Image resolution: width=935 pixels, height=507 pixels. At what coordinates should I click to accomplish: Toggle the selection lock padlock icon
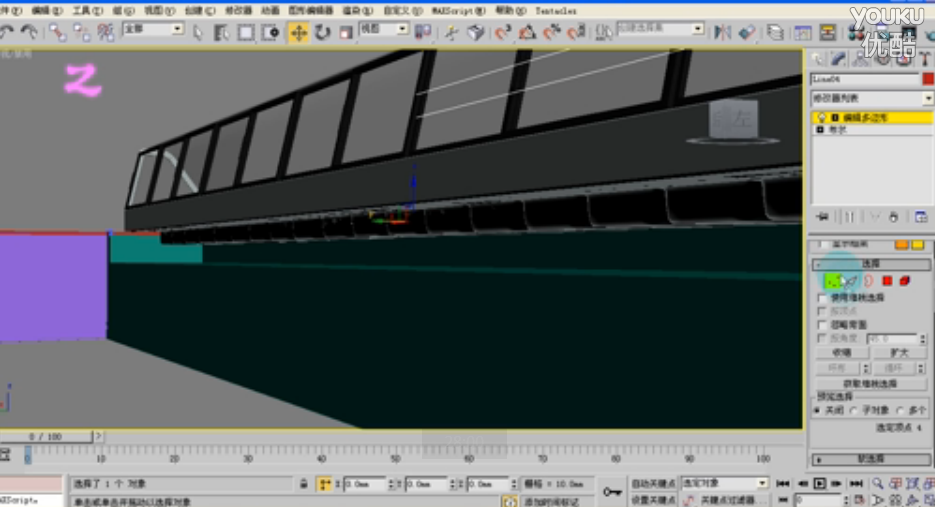[304, 484]
